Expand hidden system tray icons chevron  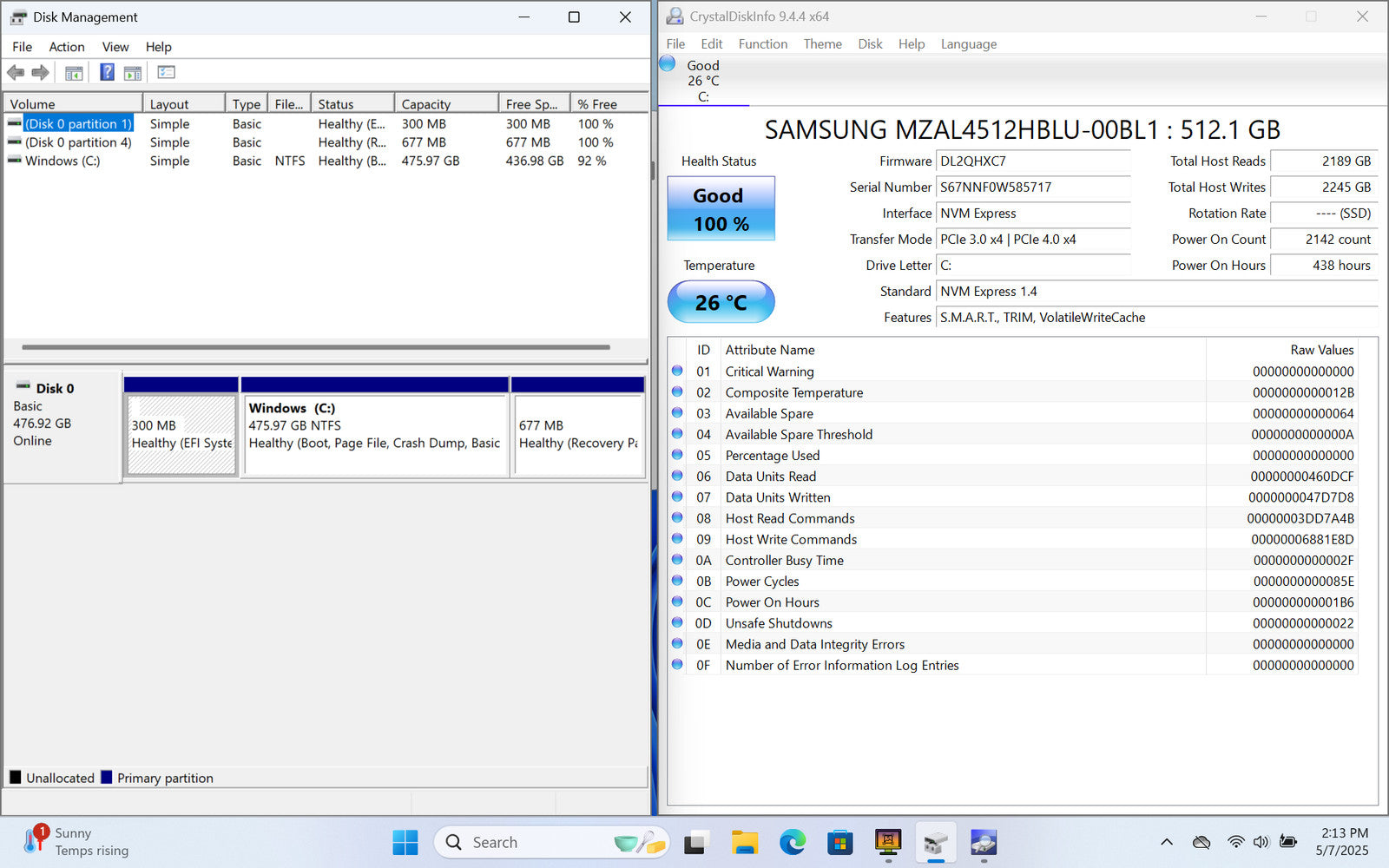1167,842
